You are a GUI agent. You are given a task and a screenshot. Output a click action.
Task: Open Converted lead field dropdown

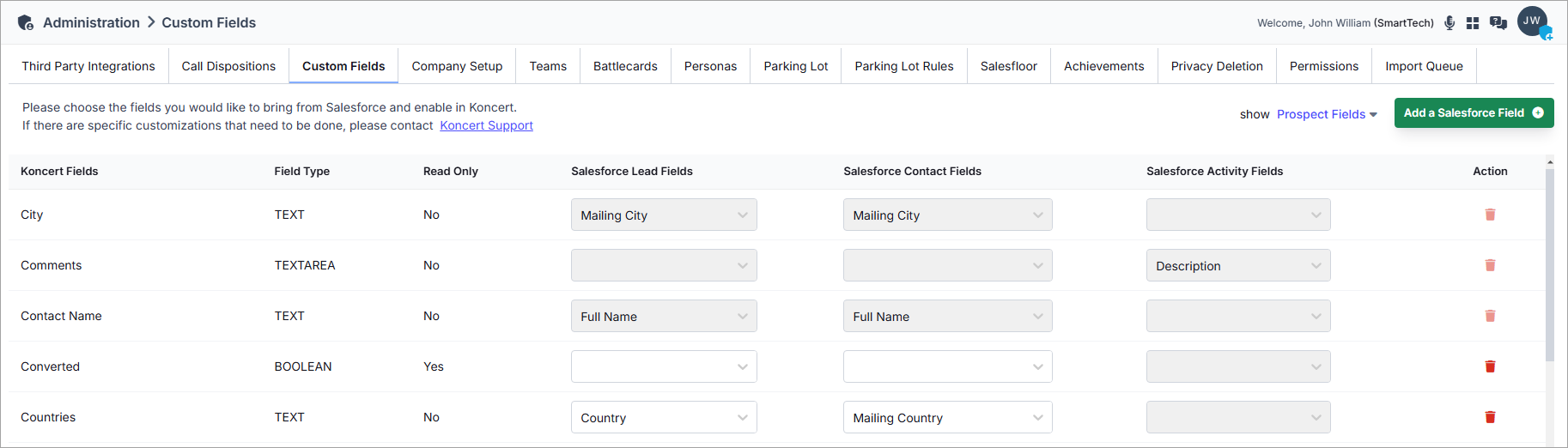tap(664, 366)
